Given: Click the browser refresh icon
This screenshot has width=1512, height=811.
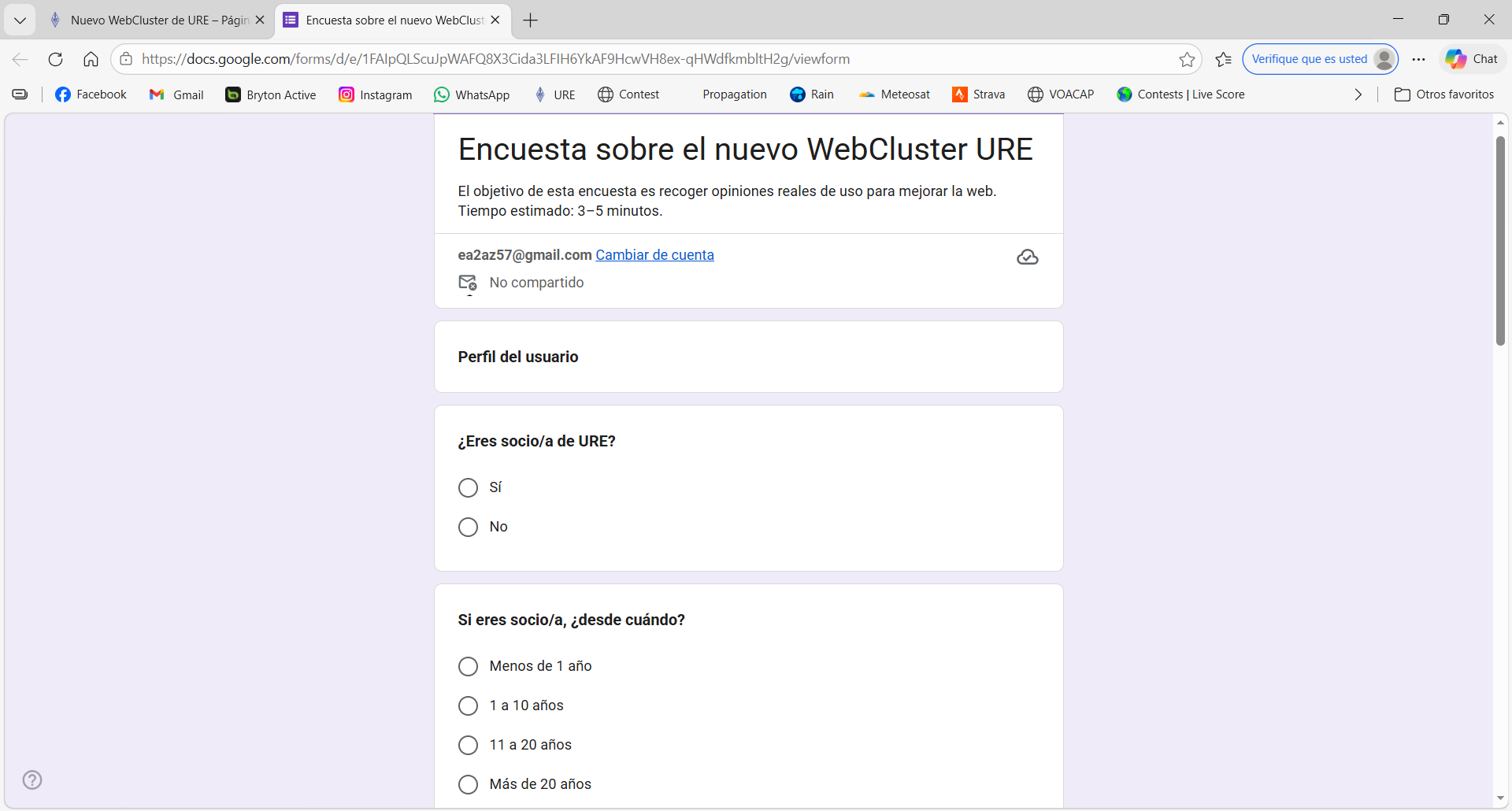Looking at the screenshot, I should pyautogui.click(x=55, y=59).
